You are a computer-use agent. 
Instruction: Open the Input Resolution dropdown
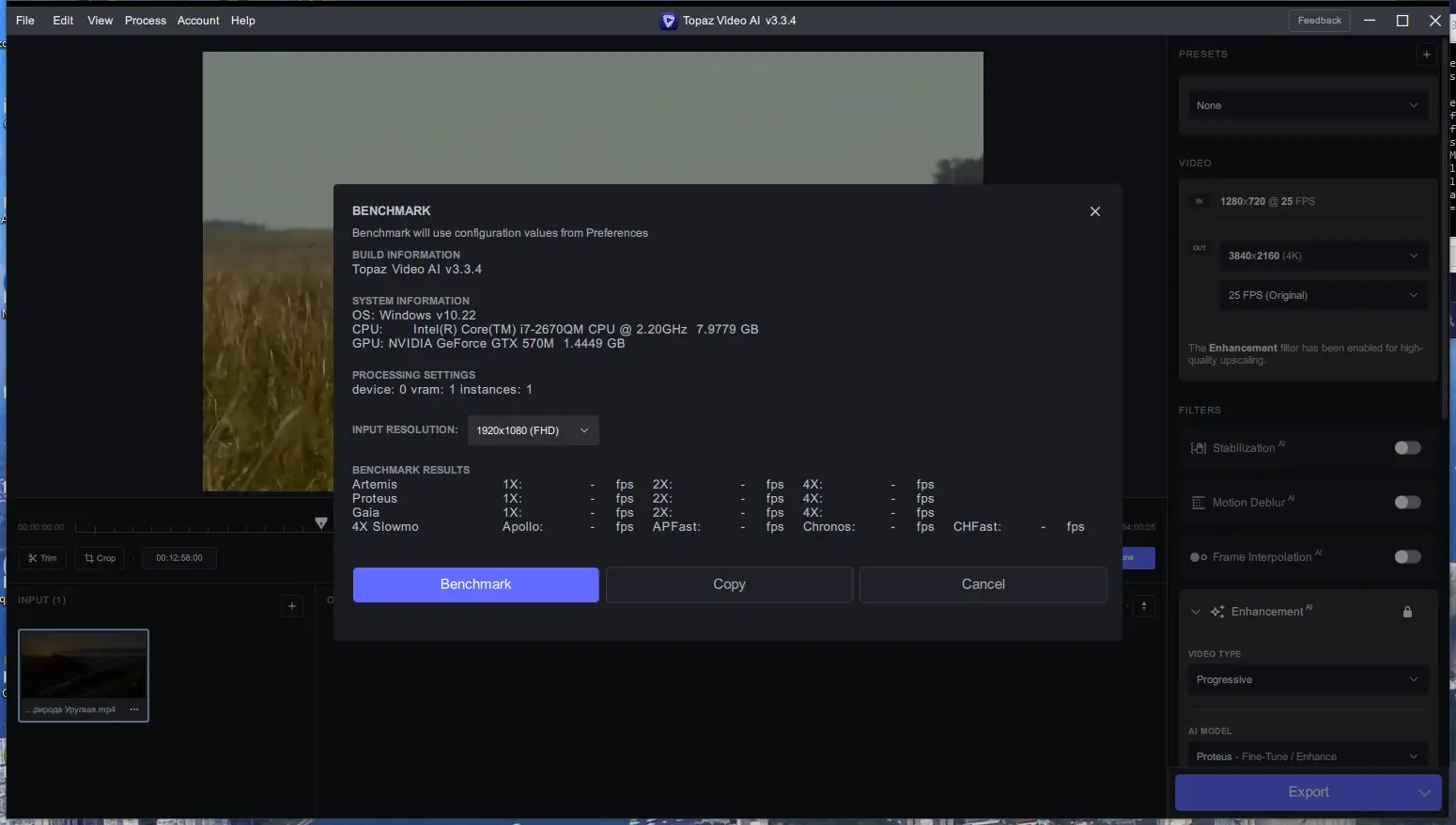pos(533,430)
